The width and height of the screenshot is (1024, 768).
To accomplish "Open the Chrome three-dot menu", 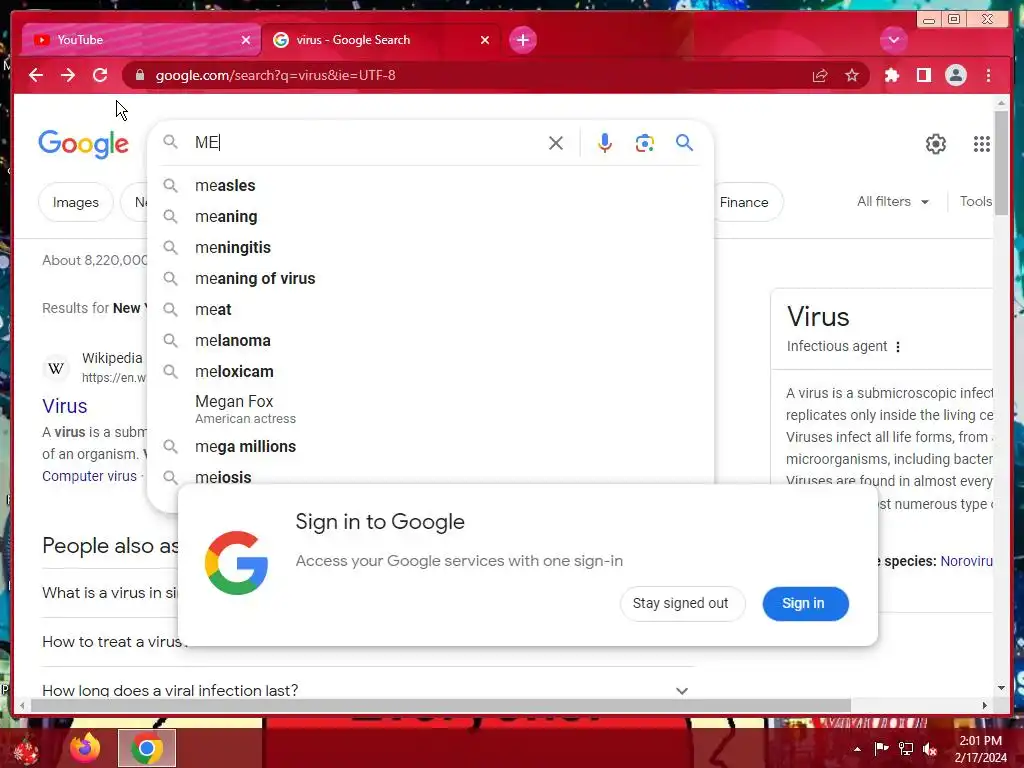I will tap(988, 76).
